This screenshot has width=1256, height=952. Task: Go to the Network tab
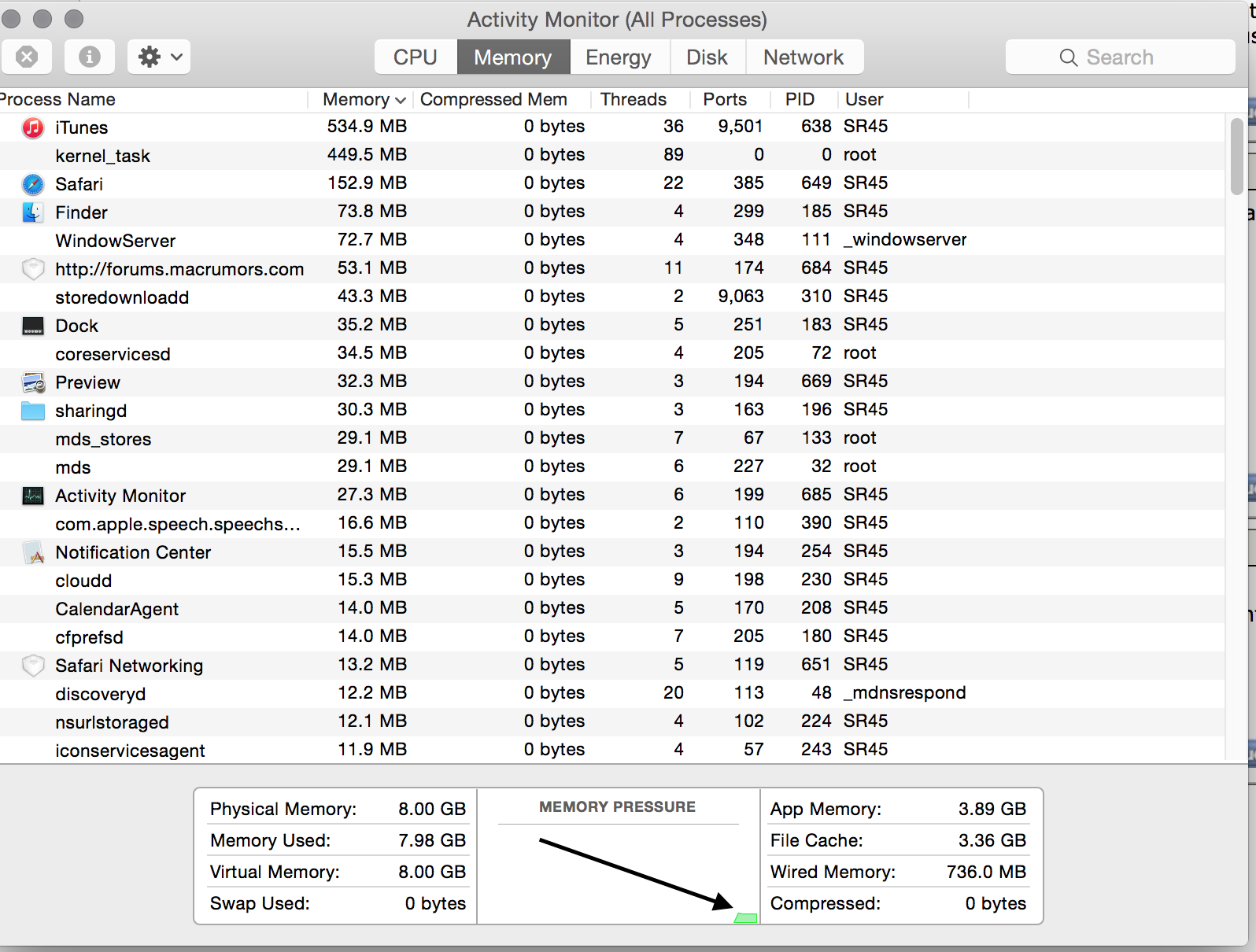point(803,57)
